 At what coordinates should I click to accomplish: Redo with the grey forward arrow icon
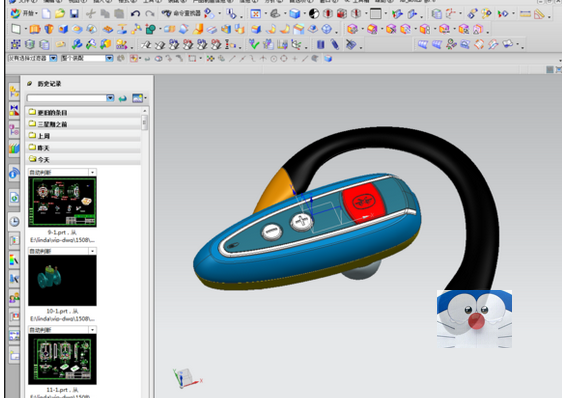tap(149, 14)
